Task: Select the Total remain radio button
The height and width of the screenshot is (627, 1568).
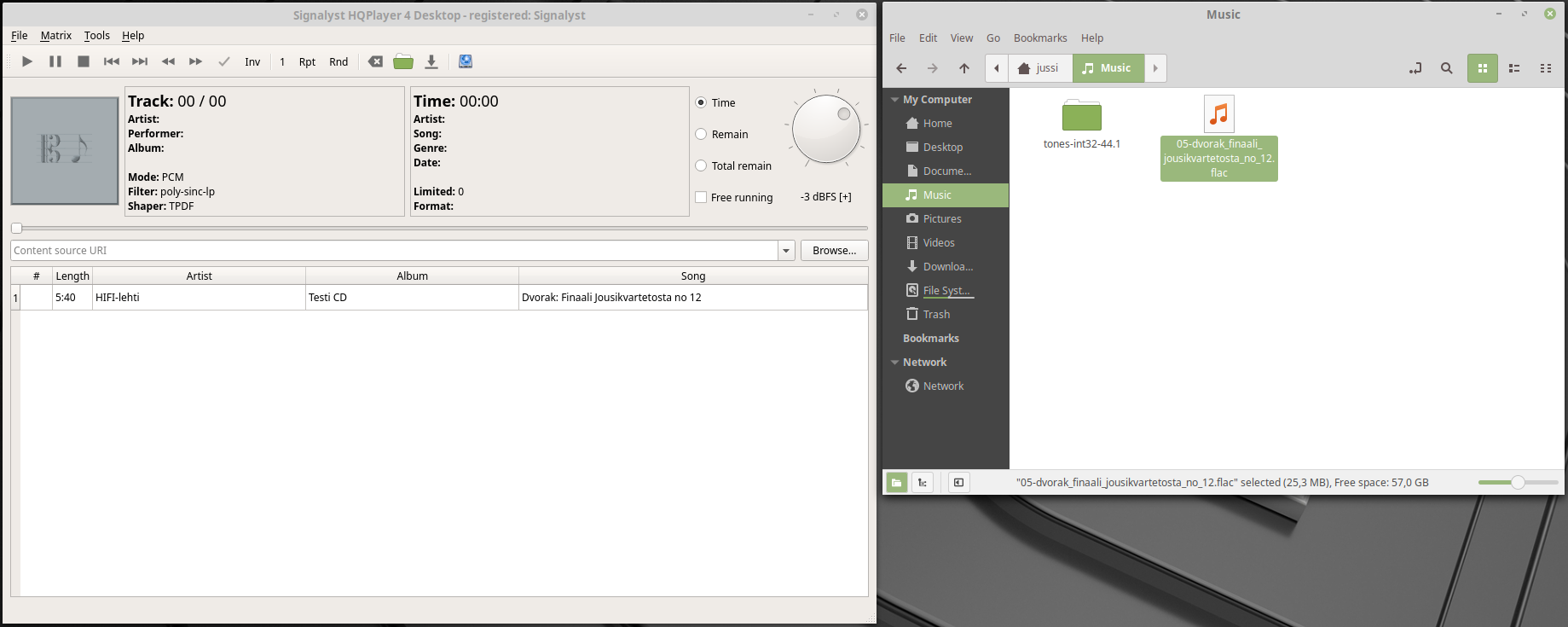Action: (x=701, y=165)
